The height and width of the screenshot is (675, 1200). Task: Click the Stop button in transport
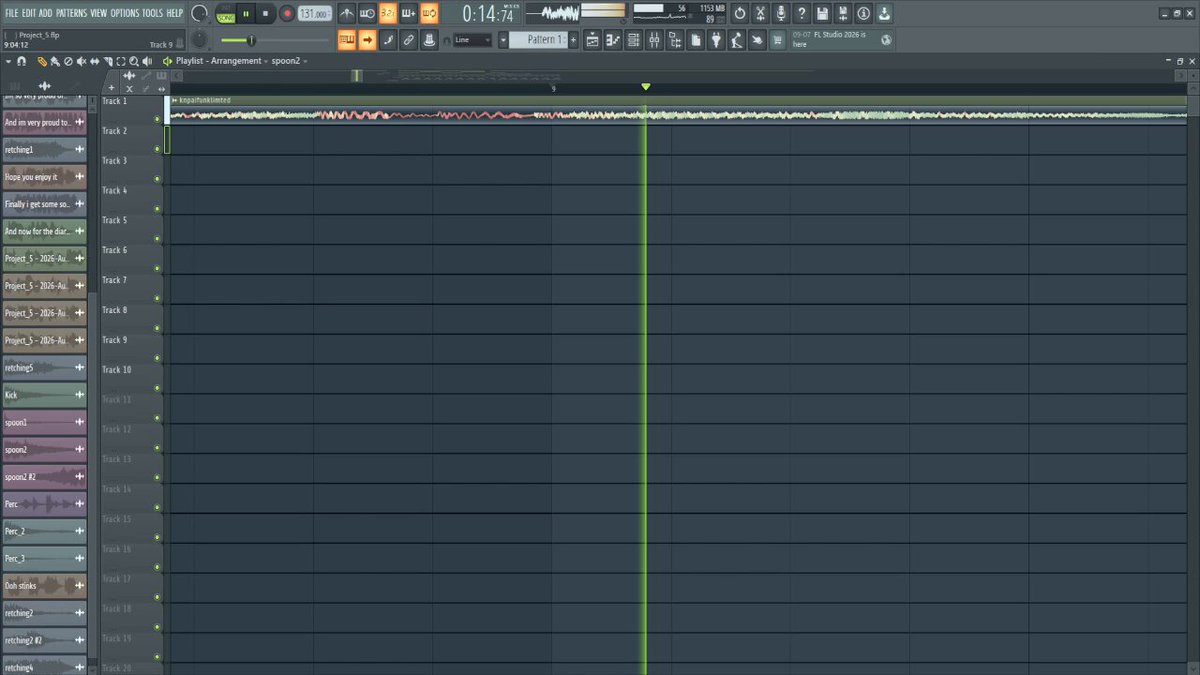(265, 13)
